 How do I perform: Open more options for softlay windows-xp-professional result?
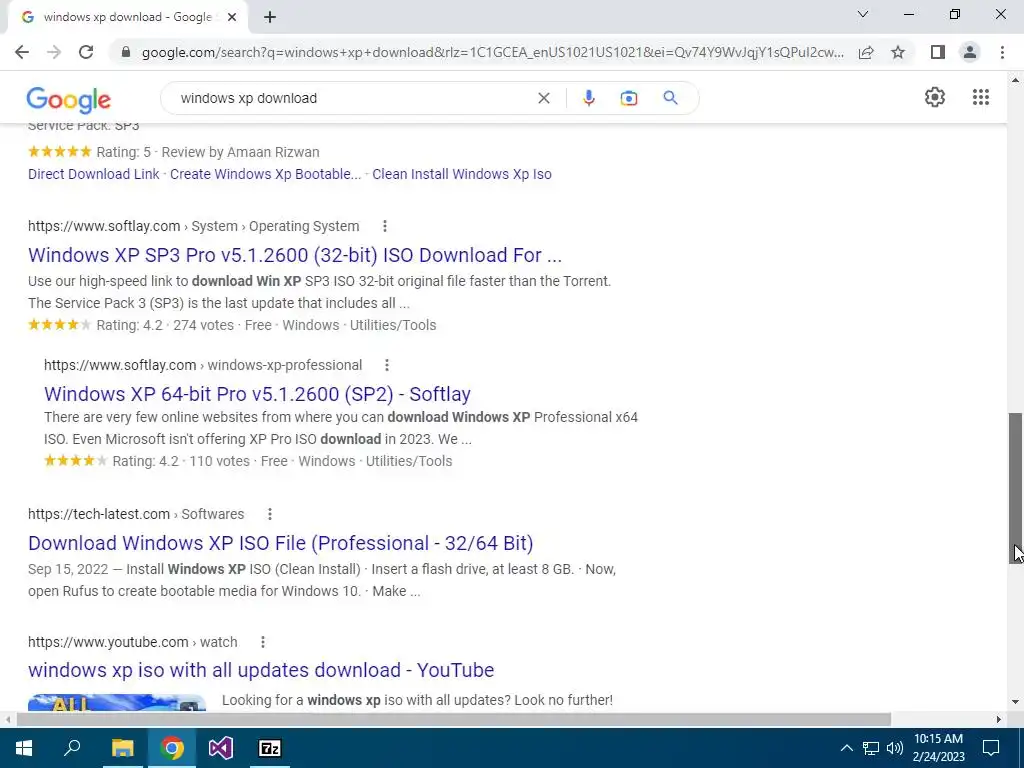click(x=387, y=365)
